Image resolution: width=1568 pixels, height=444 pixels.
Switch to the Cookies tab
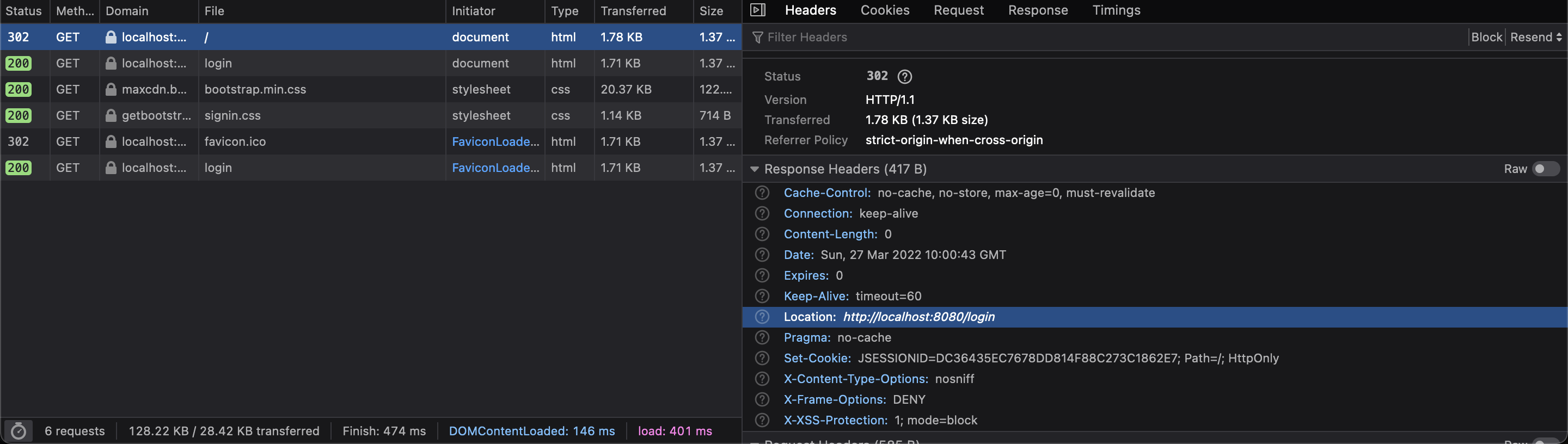coord(884,10)
